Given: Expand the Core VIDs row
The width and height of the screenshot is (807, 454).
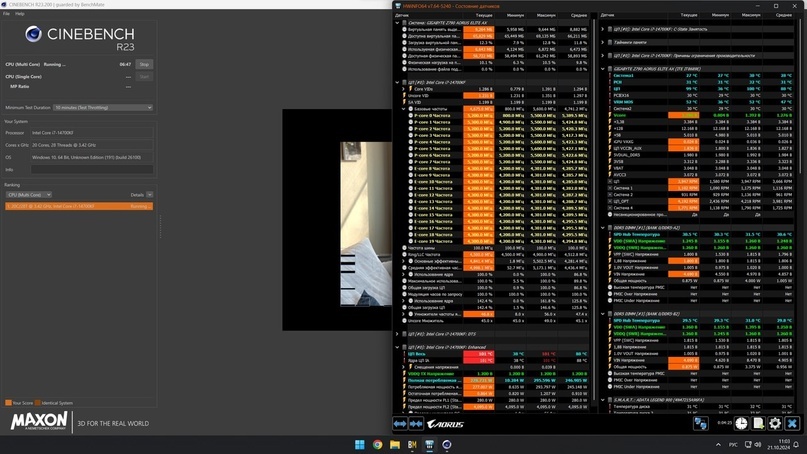Looking at the screenshot, I should point(404,89).
